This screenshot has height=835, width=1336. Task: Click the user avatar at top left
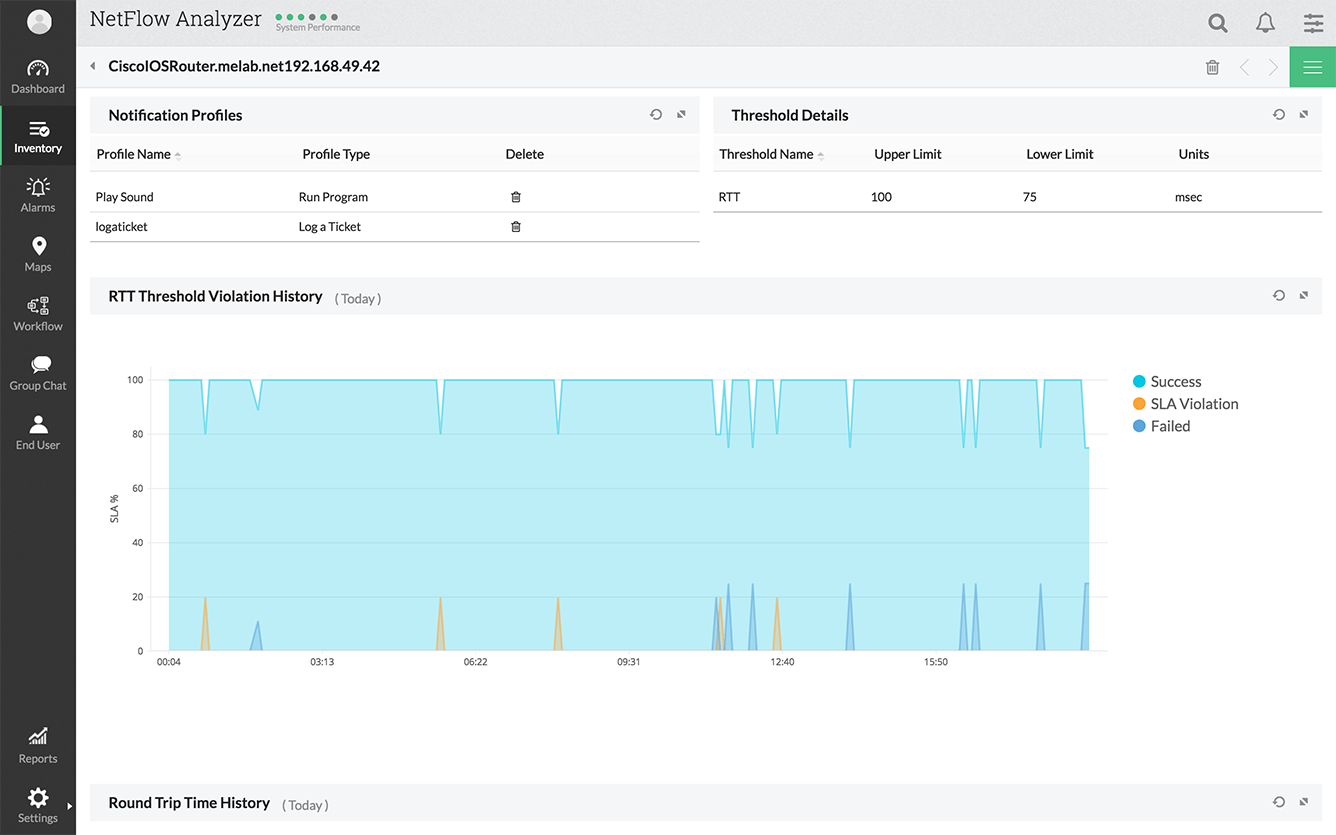pyautogui.click(x=38, y=22)
